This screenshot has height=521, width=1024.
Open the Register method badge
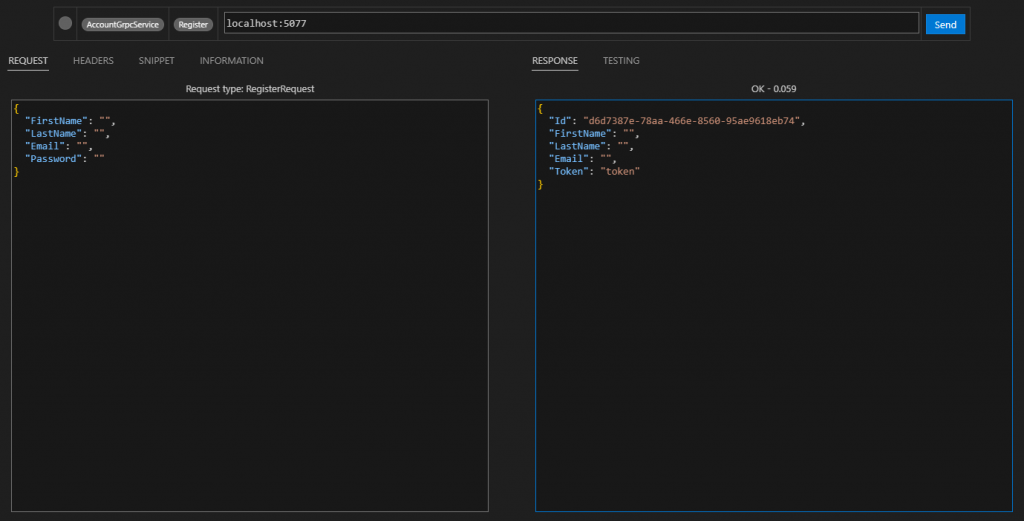click(193, 23)
